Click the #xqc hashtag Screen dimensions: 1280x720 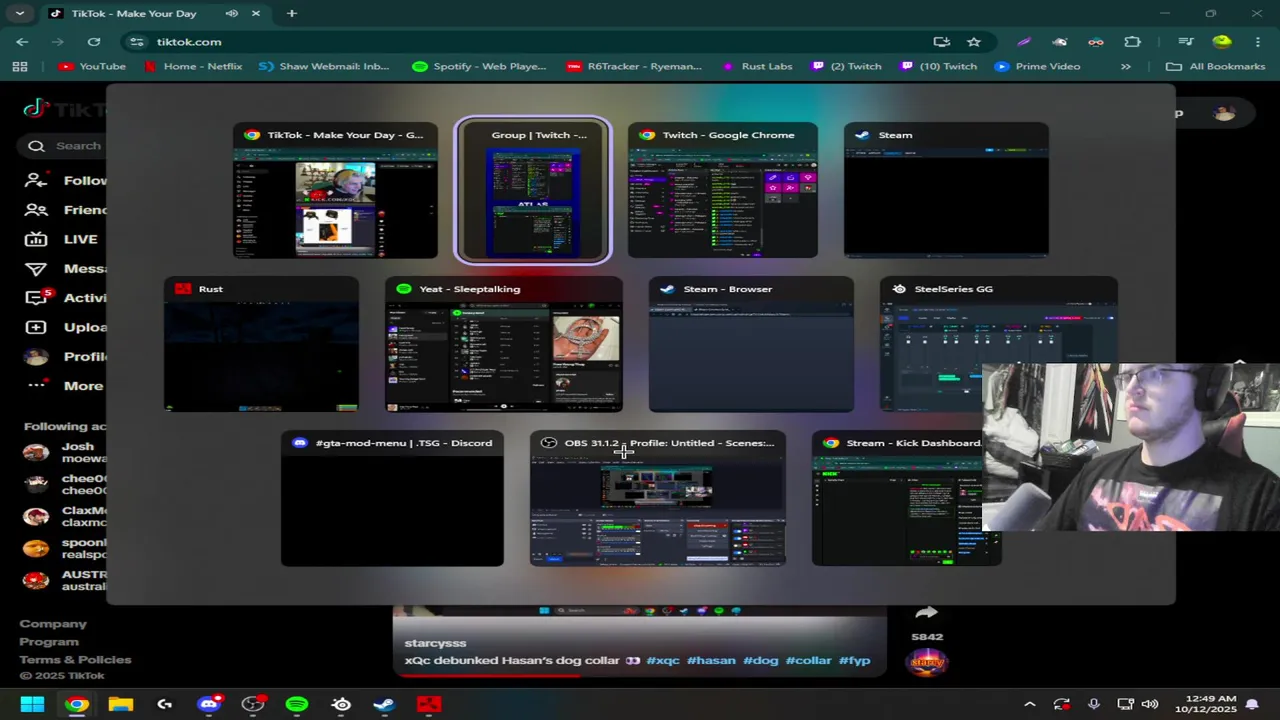click(x=663, y=661)
